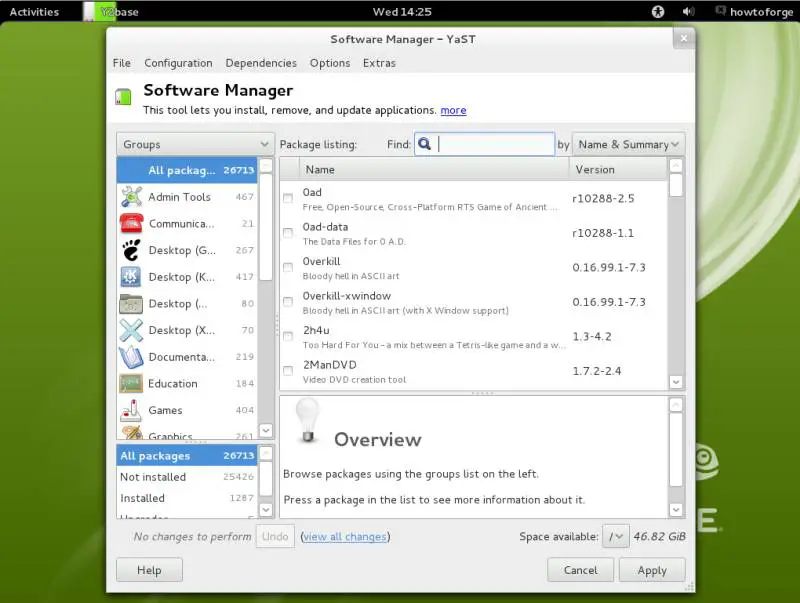Close the Software Manager window

click(684, 38)
